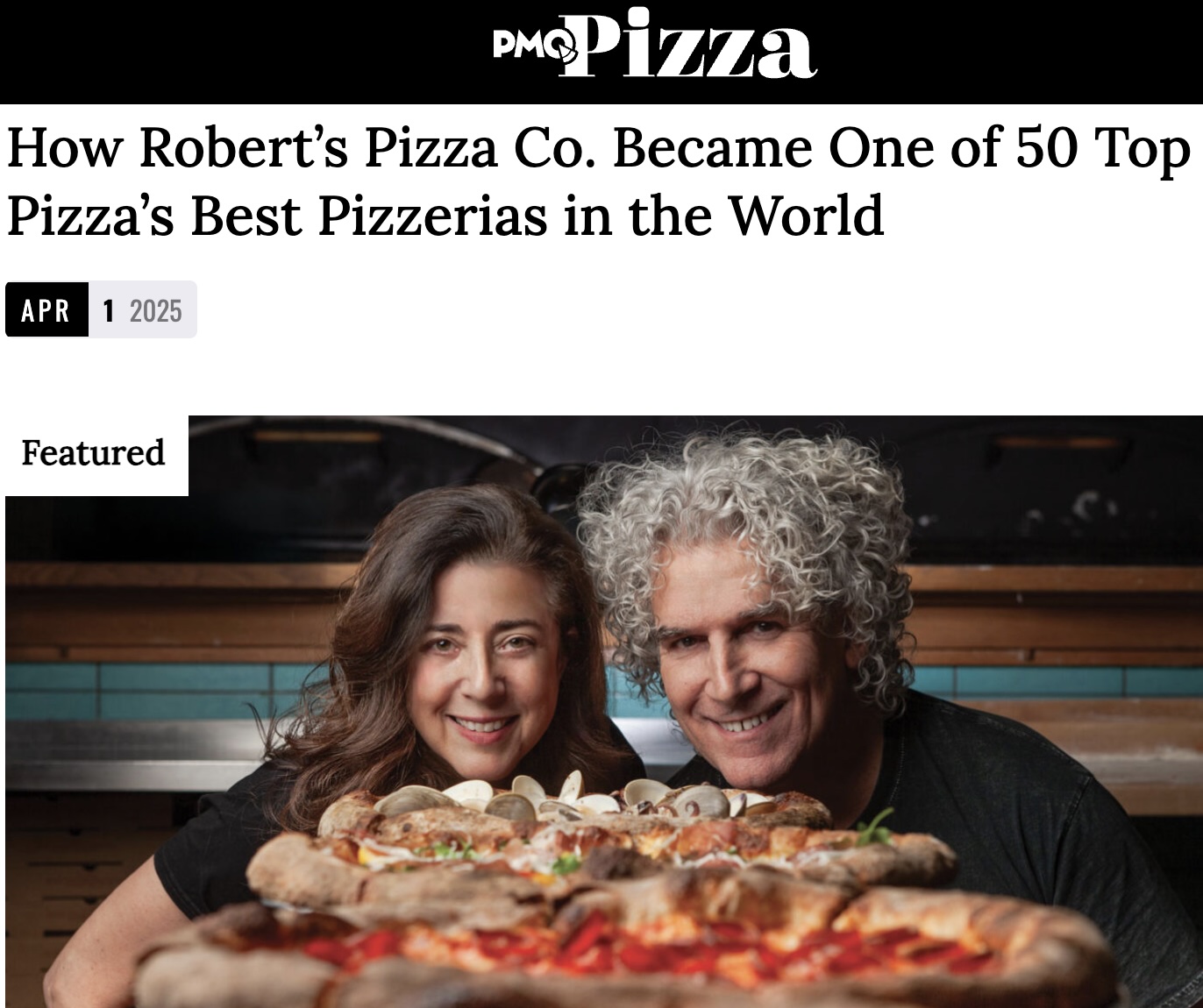1203x1008 pixels.
Task: Click "Best Pizzerias in the World" headline text
Action: coord(537,215)
